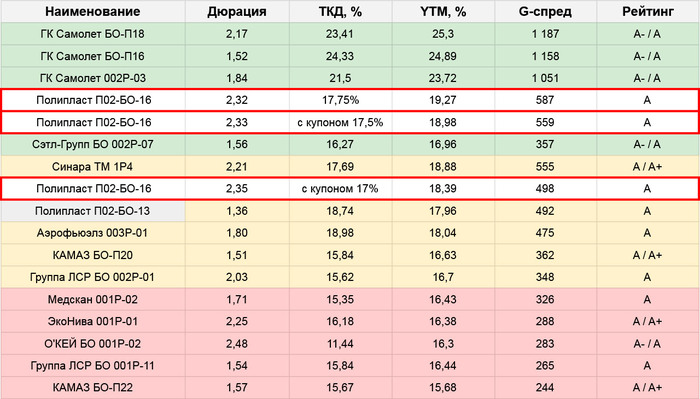Click the Полипласт П02-БО-16 name with duration 2,32

(94, 100)
